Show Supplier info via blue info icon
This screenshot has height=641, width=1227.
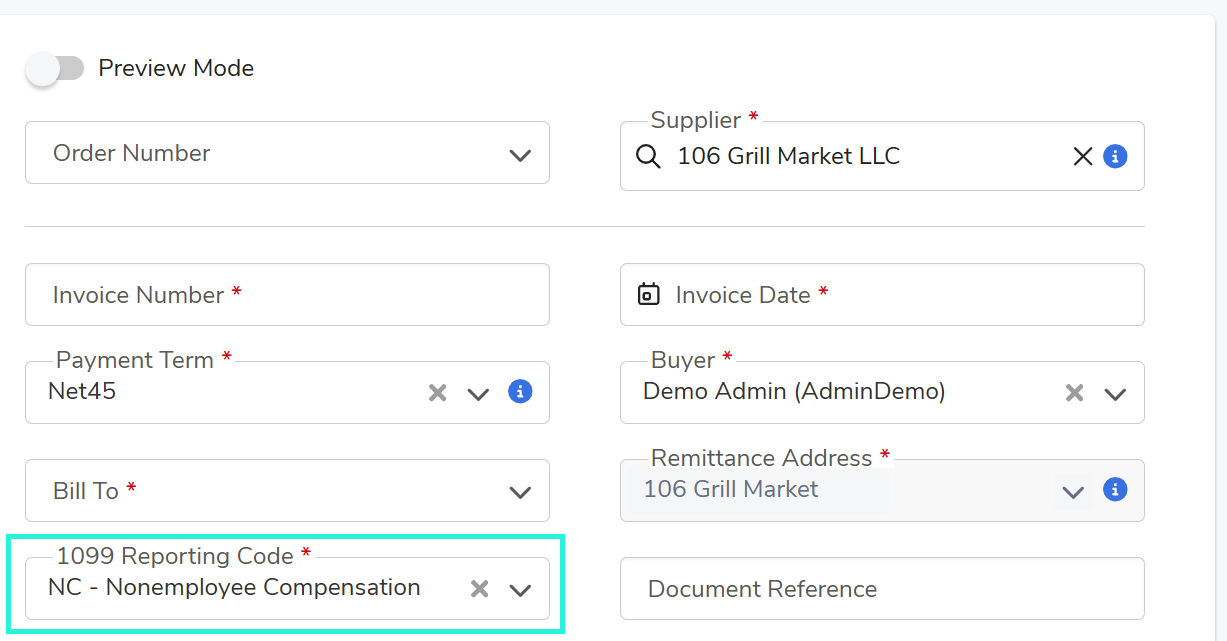coord(1115,157)
